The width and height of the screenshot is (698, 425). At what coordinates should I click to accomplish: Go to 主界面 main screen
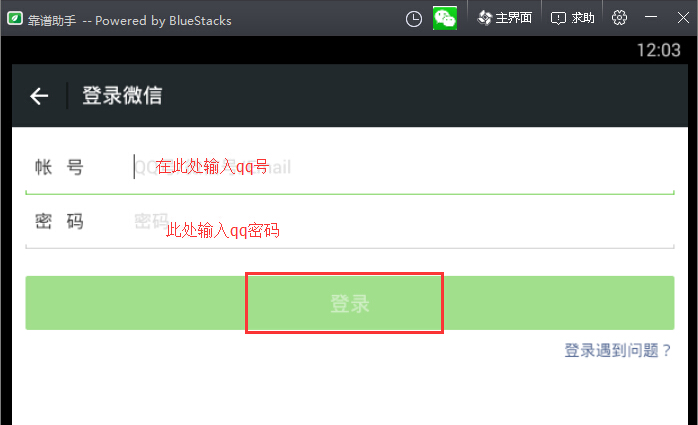point(504,18)
